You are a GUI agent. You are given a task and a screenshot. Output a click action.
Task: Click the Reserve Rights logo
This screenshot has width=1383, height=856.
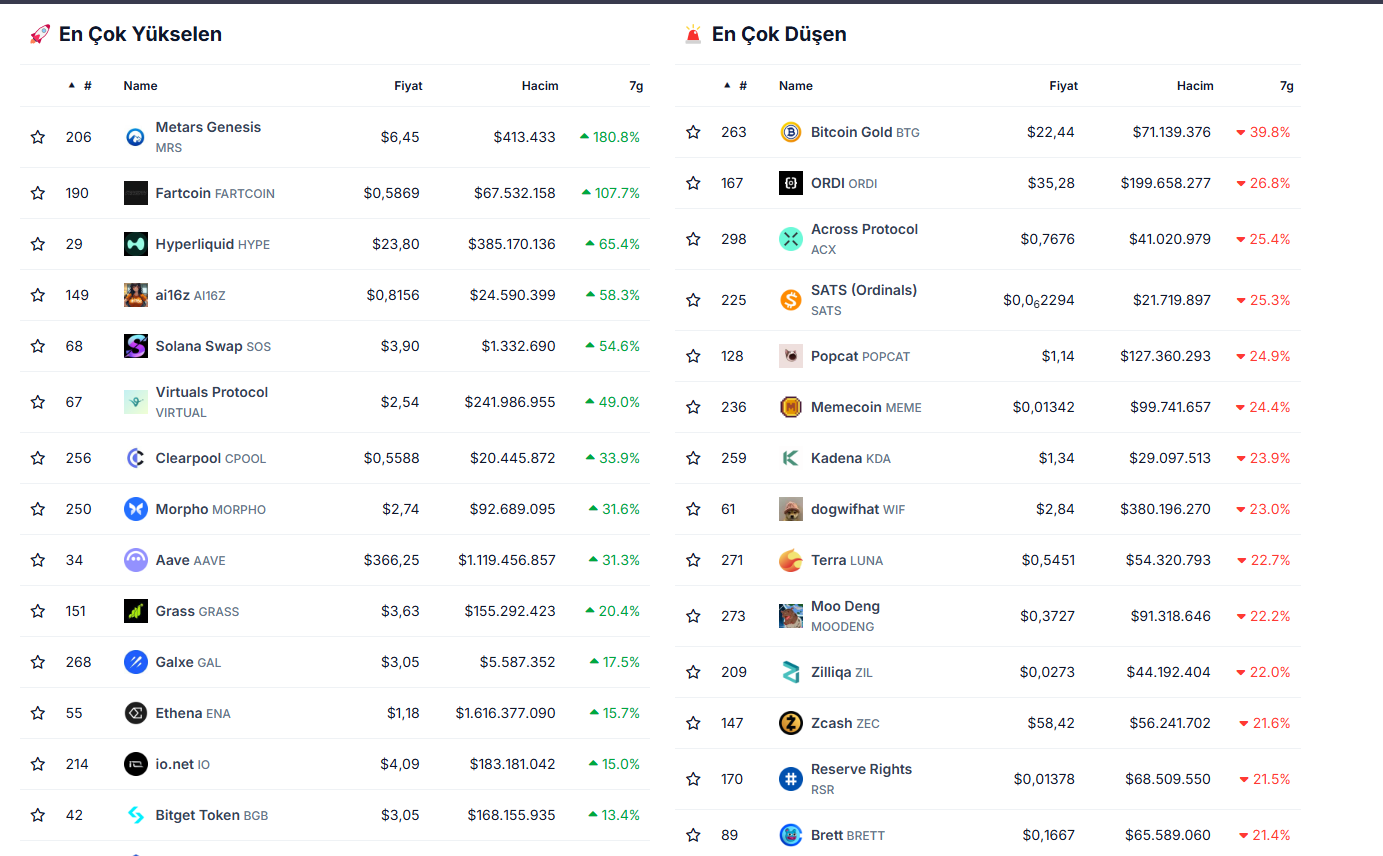click(x=791, y=779)
